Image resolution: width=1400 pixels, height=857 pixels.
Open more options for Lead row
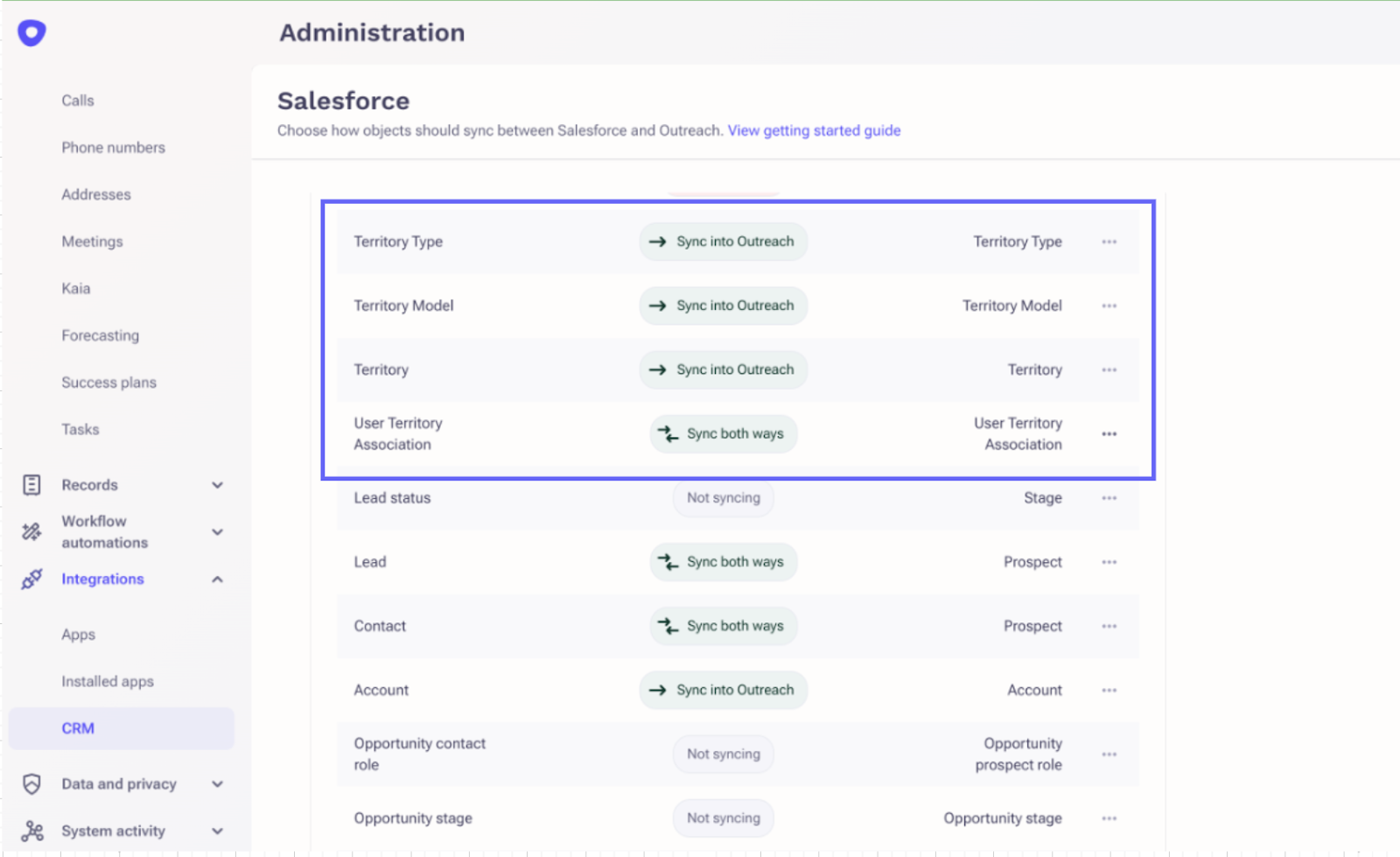(1109, 562)
